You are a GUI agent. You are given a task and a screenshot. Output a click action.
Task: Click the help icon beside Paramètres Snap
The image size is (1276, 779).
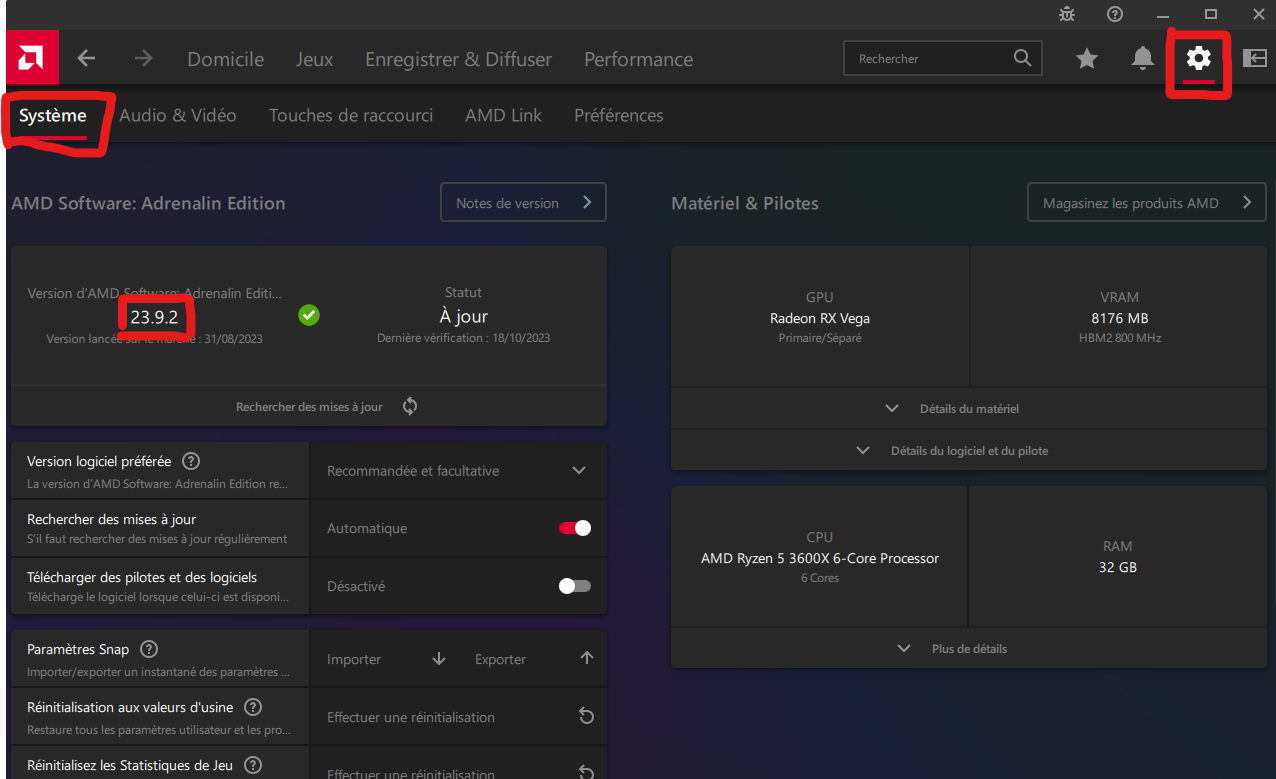pyautogui.click(x=149, y=649)
